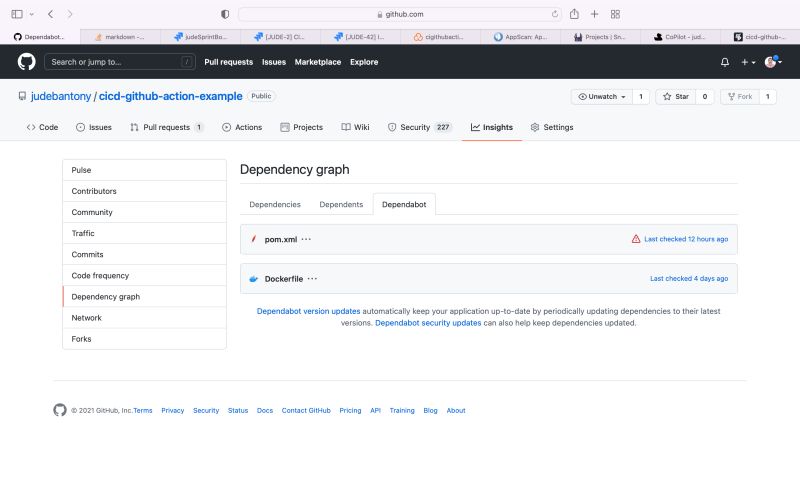
Task: Select Code frequency in sidebar
Action: coord(144,276)
